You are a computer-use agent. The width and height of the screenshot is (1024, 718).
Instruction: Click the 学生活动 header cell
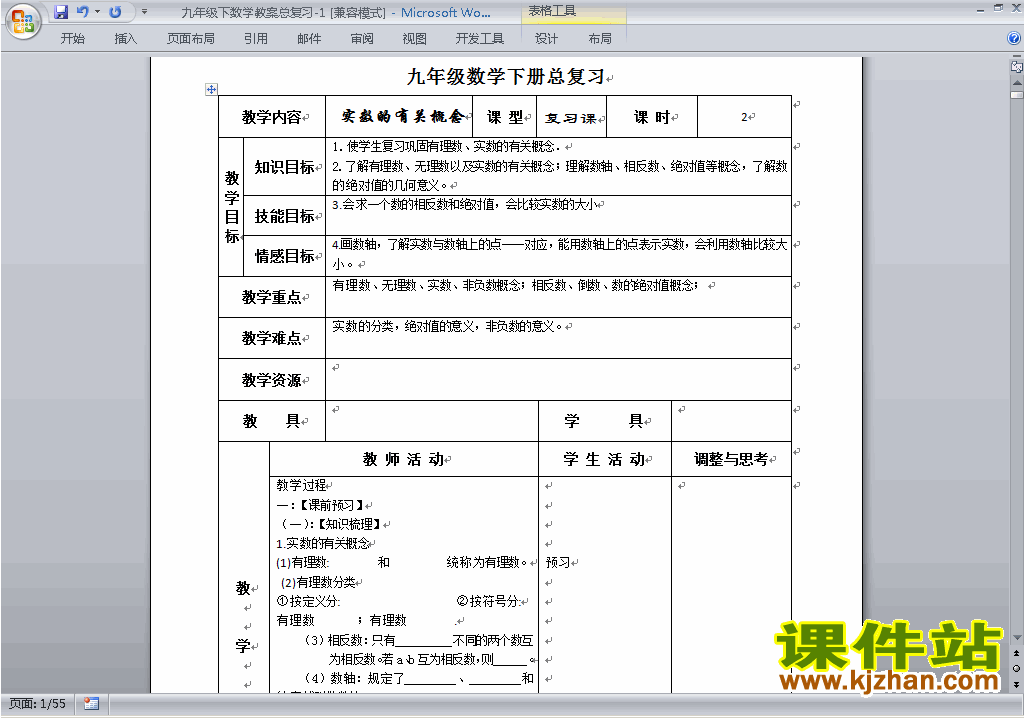(x=605, y=459)
